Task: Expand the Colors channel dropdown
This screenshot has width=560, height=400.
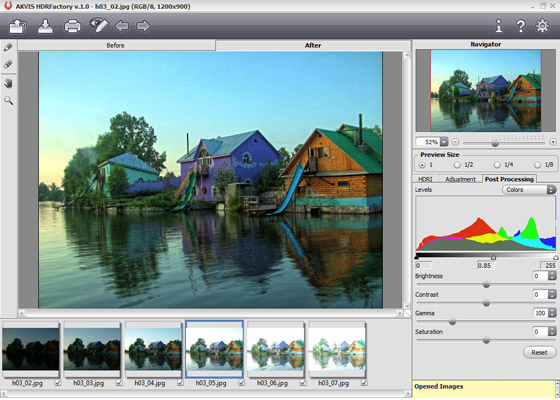Action: [x=551, y=190]
